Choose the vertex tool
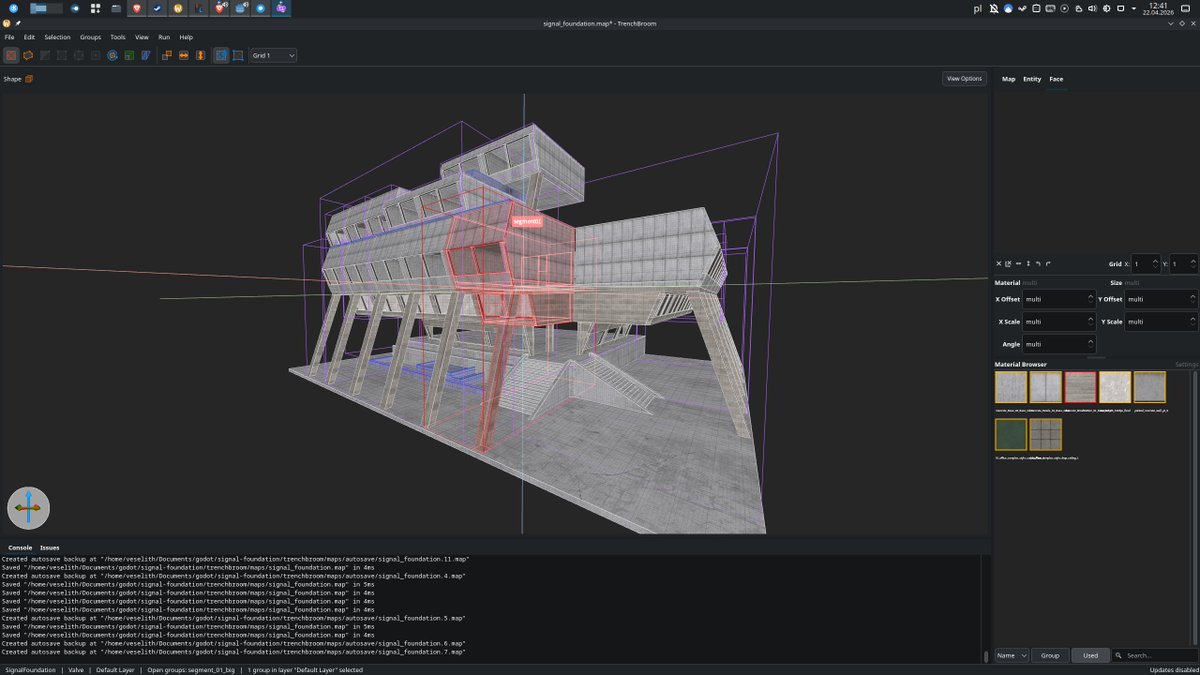Image resolution: width=1200 pixels, height=675 pixels. point(62,55)
